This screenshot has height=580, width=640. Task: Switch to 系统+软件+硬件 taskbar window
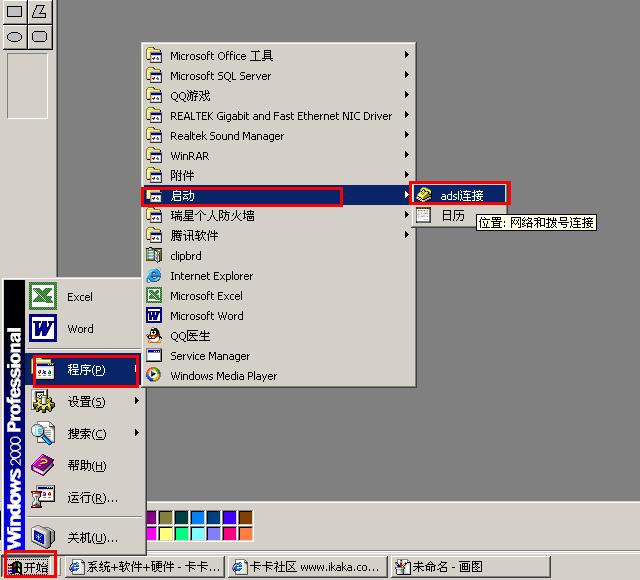[x=144, y=567]
